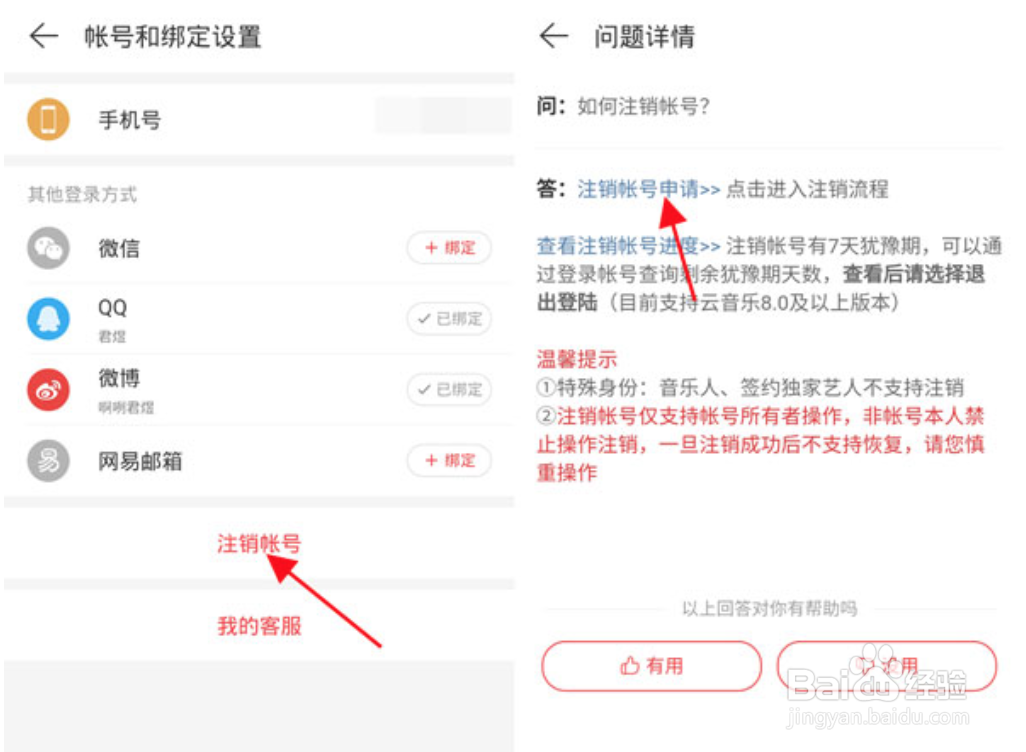Open the 手机号 row
This screenshot has height=752, width=1026.
(259, 120)
